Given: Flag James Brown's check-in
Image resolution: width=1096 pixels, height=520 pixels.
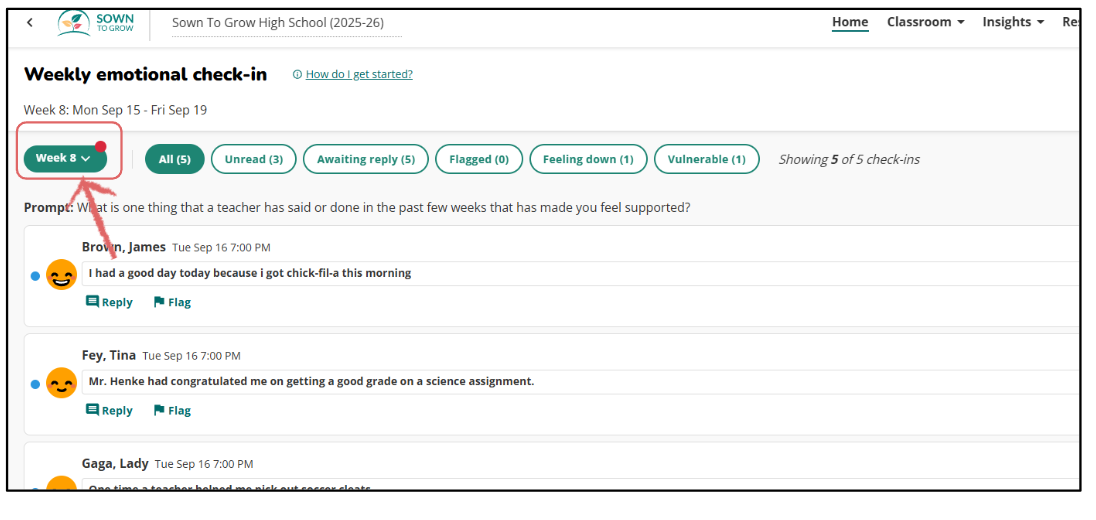Looking at the screenshot, I should 172,302.
